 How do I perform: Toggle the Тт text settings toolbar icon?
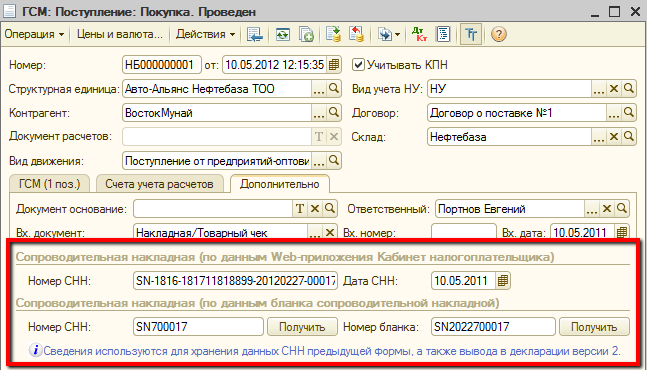click(471, 34)
